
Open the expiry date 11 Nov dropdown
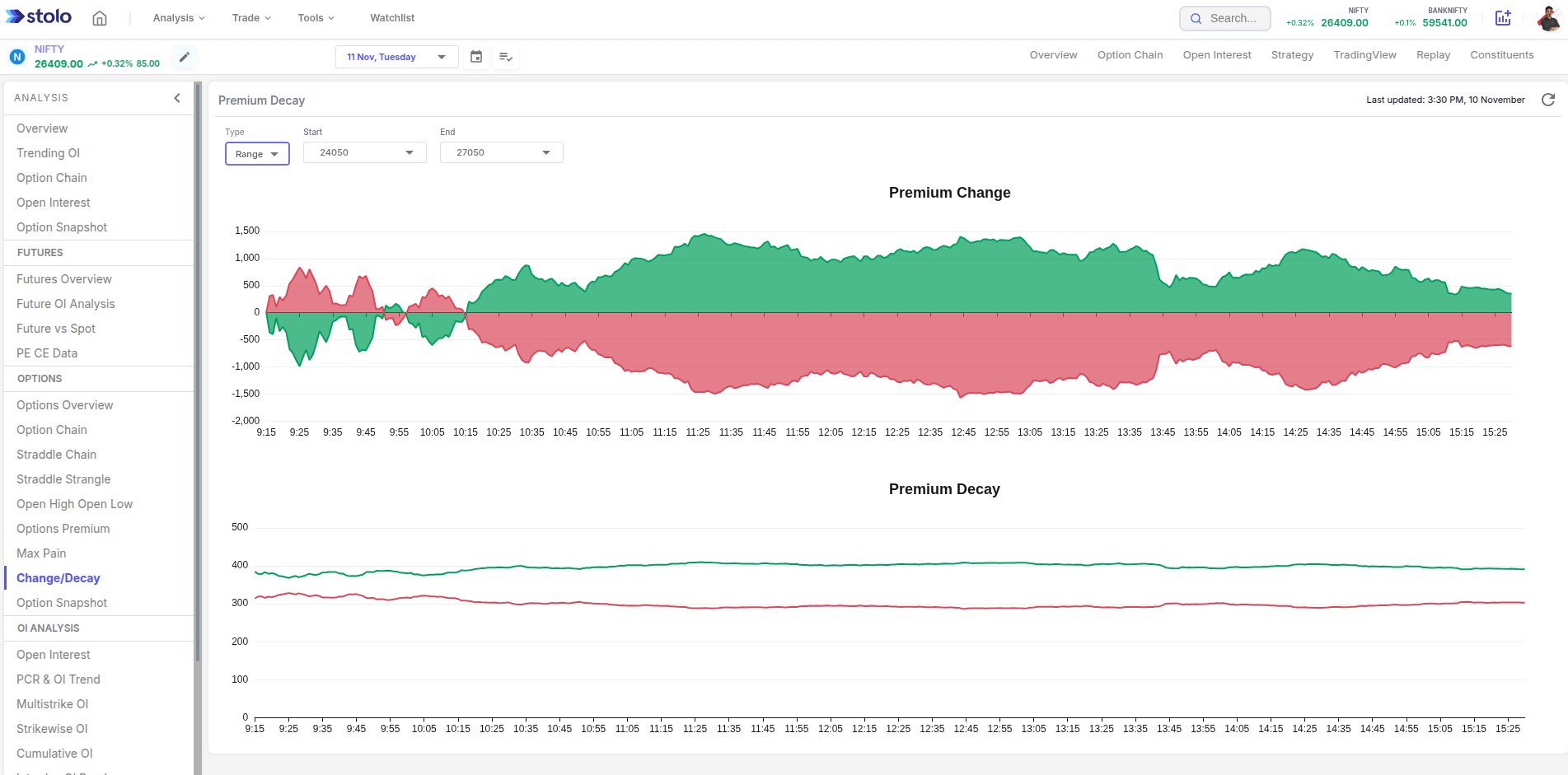(396, 57)
